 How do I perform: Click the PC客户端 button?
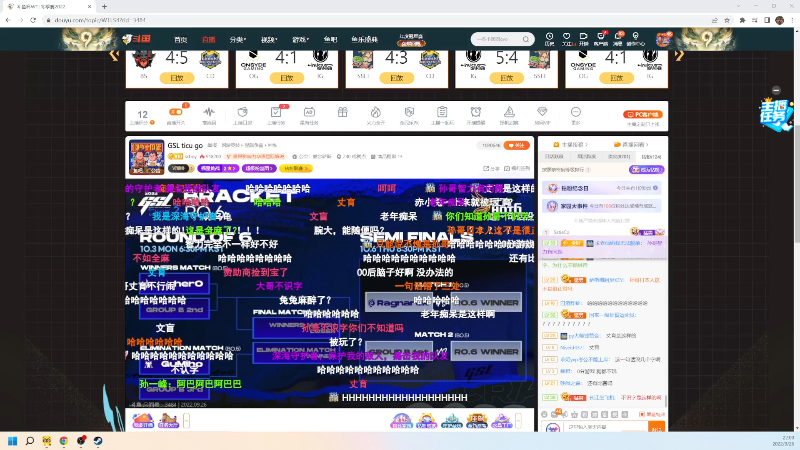coord(643,114)
